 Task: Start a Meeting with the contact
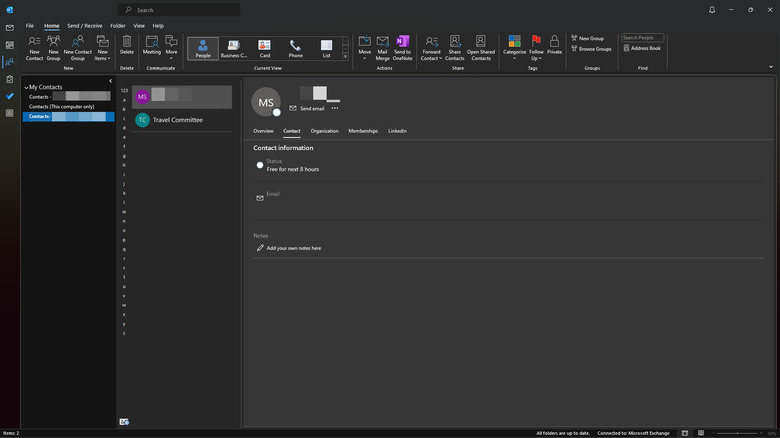[x=152, y=43]
